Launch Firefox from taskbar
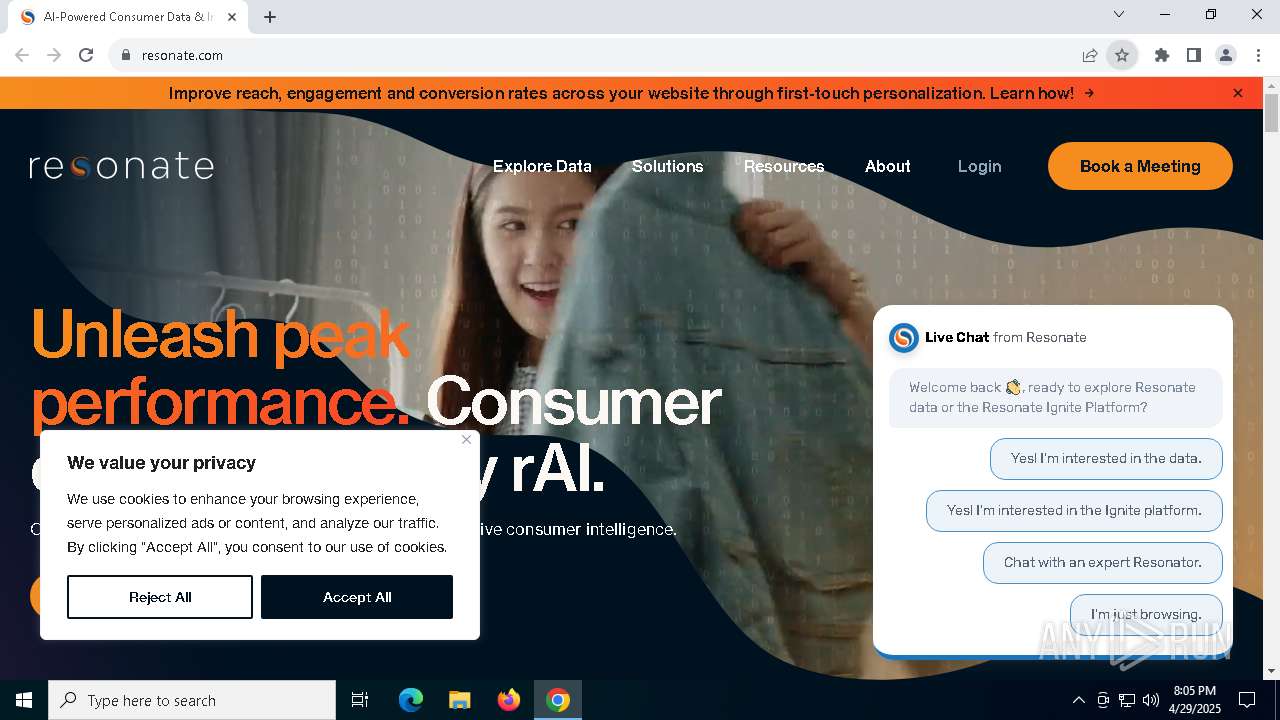The width and height of the screenshot is (1280, 720). pos(509,700)
